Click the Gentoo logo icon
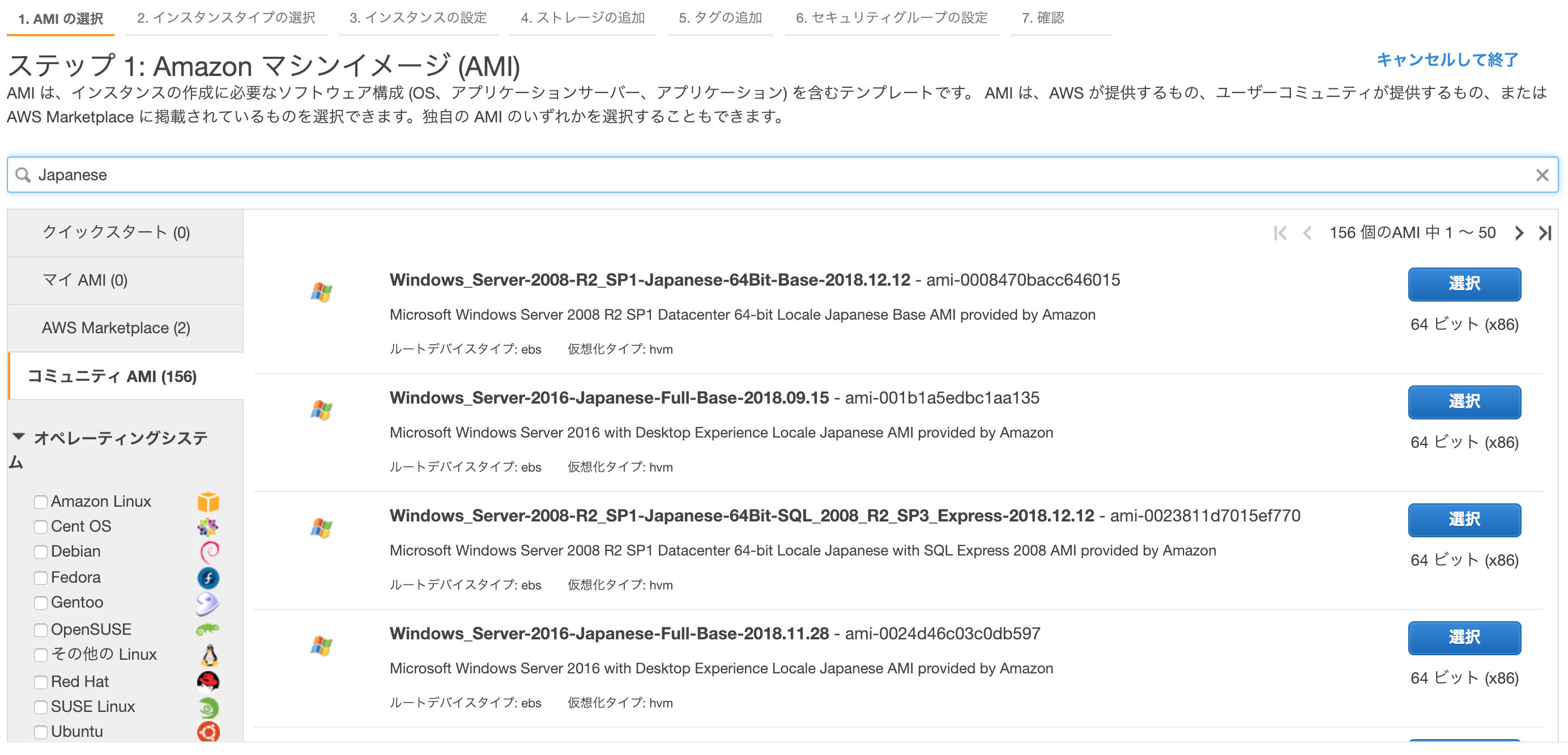 click(207, 604)
